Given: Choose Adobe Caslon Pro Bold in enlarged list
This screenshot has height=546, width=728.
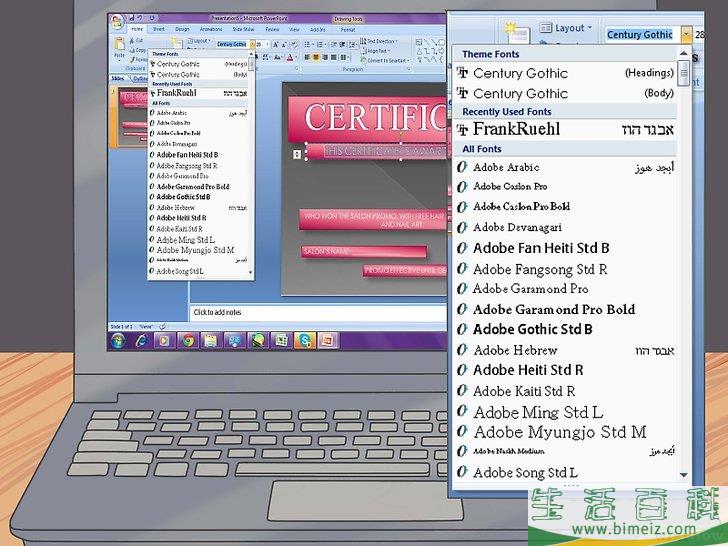Looking at the screenshot, I should 565,207.
